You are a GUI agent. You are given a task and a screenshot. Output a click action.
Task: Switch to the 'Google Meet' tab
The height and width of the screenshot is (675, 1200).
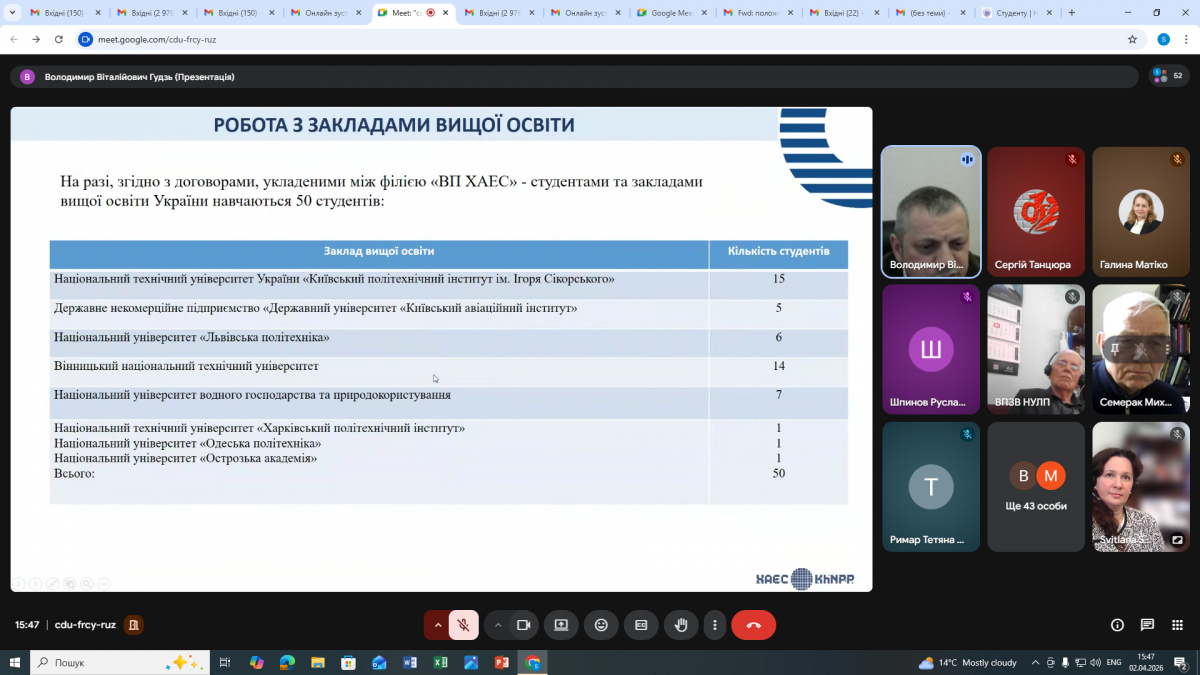pos(674,13)
